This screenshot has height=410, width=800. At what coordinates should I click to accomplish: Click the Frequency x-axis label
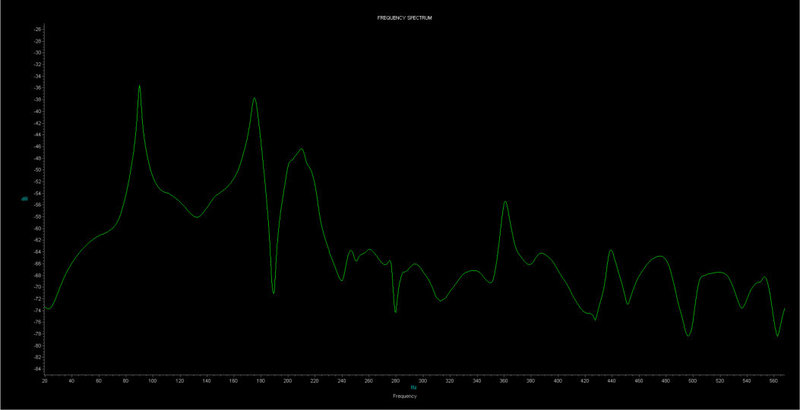[405, 396]
